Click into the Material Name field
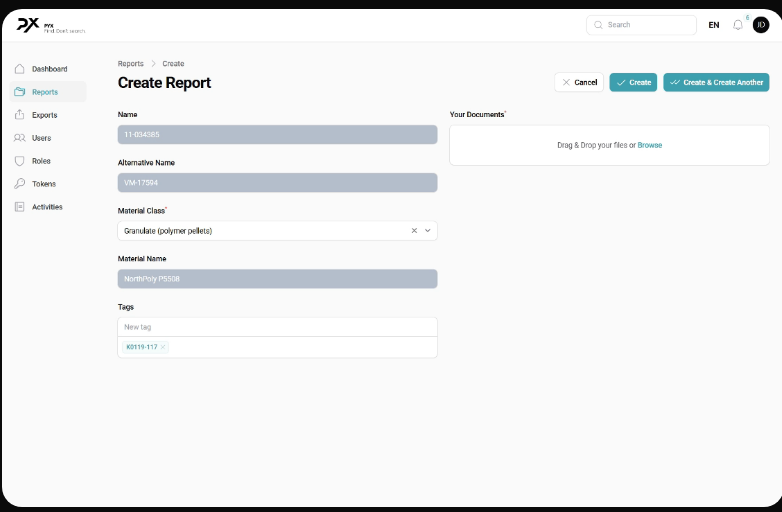Screen dimensions: 782x512 pyautogui.click(x=277, y=279)
